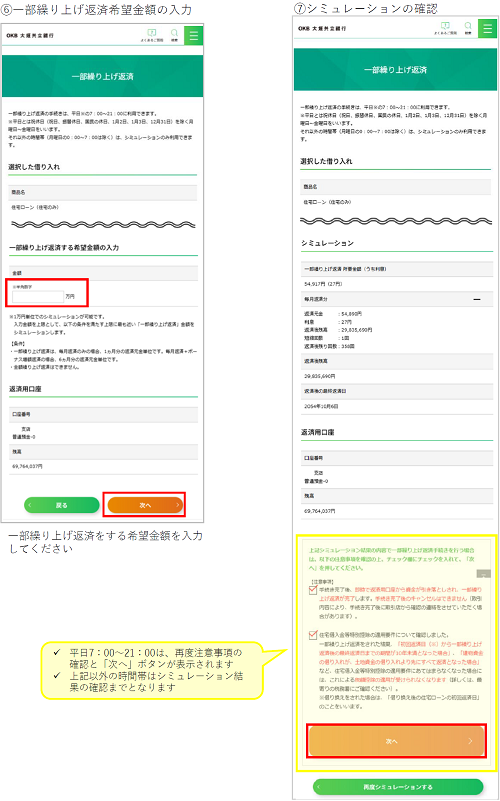Click the orange 次へ button on step ⑥ screen

(x=145, y=505)
